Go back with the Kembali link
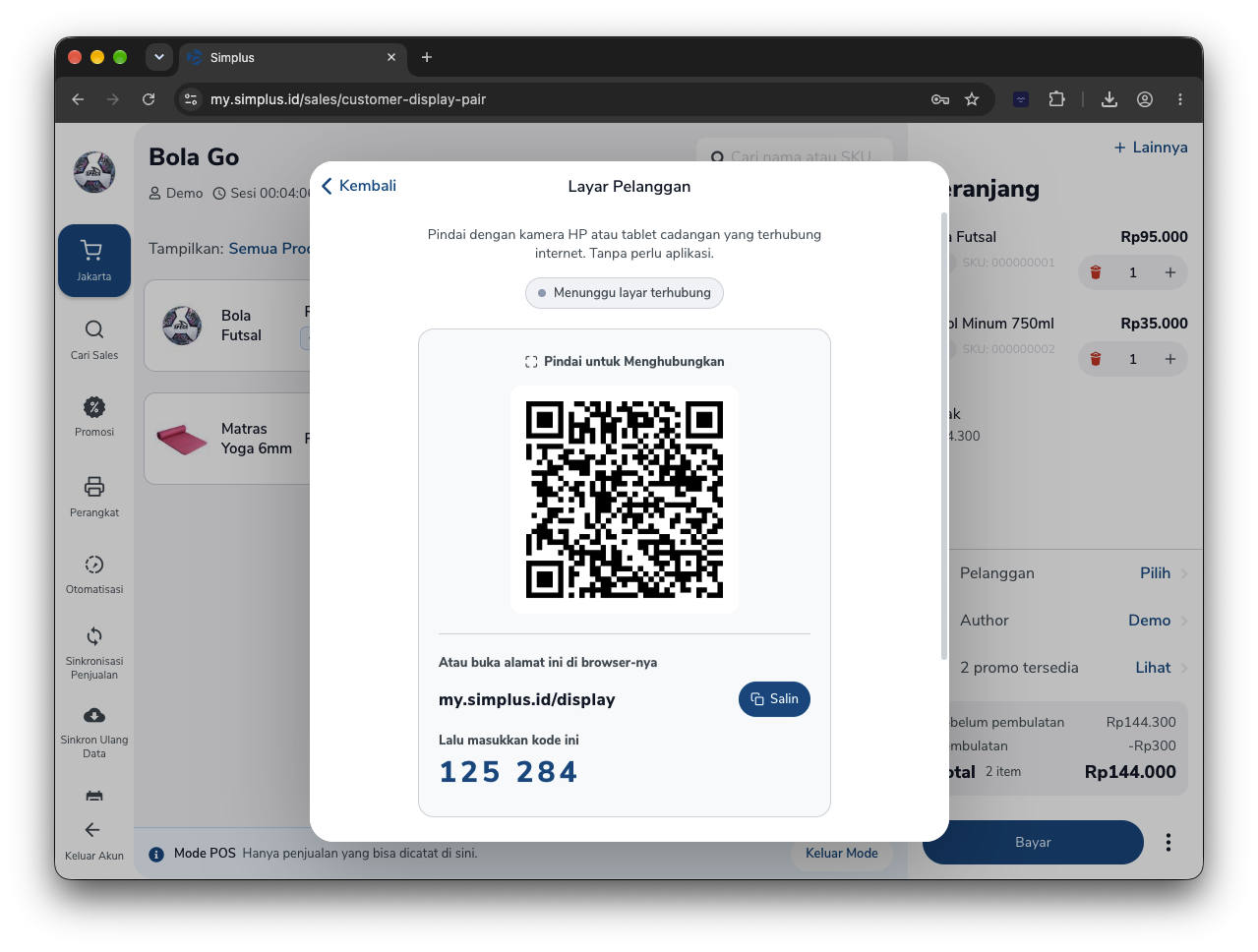1258x952 pixels. [x=359, y=186]
